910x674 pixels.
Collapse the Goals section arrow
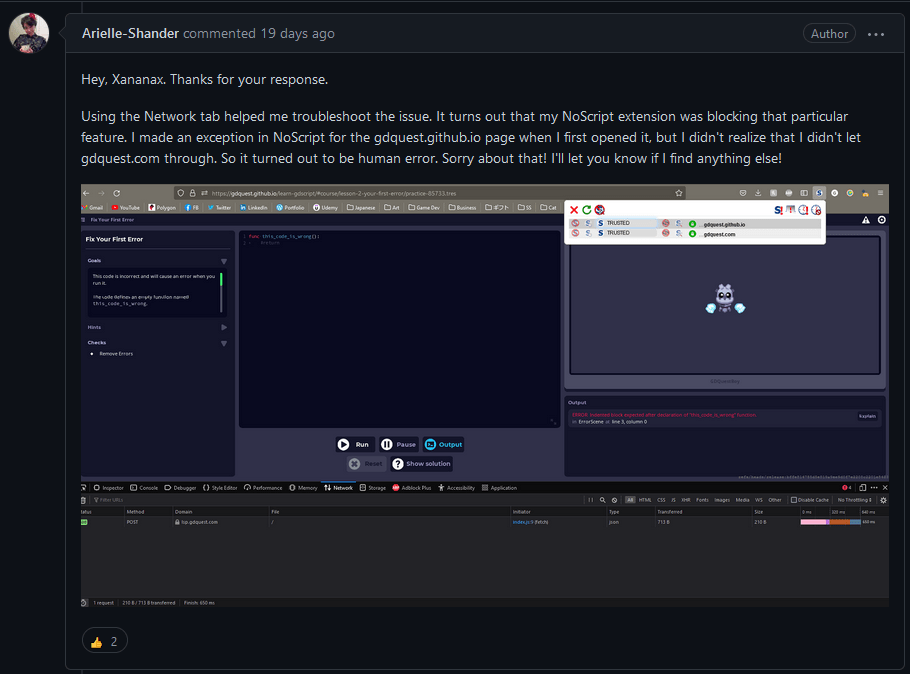coord(223,261)
